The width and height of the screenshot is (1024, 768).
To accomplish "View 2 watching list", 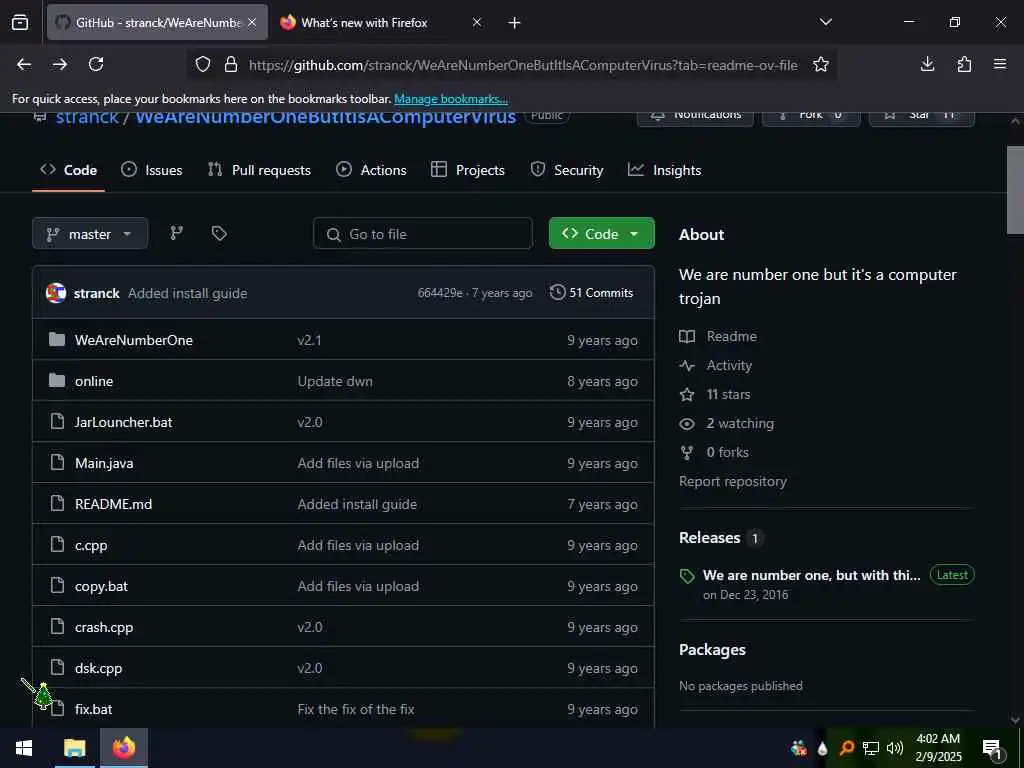I will point(727,423).
